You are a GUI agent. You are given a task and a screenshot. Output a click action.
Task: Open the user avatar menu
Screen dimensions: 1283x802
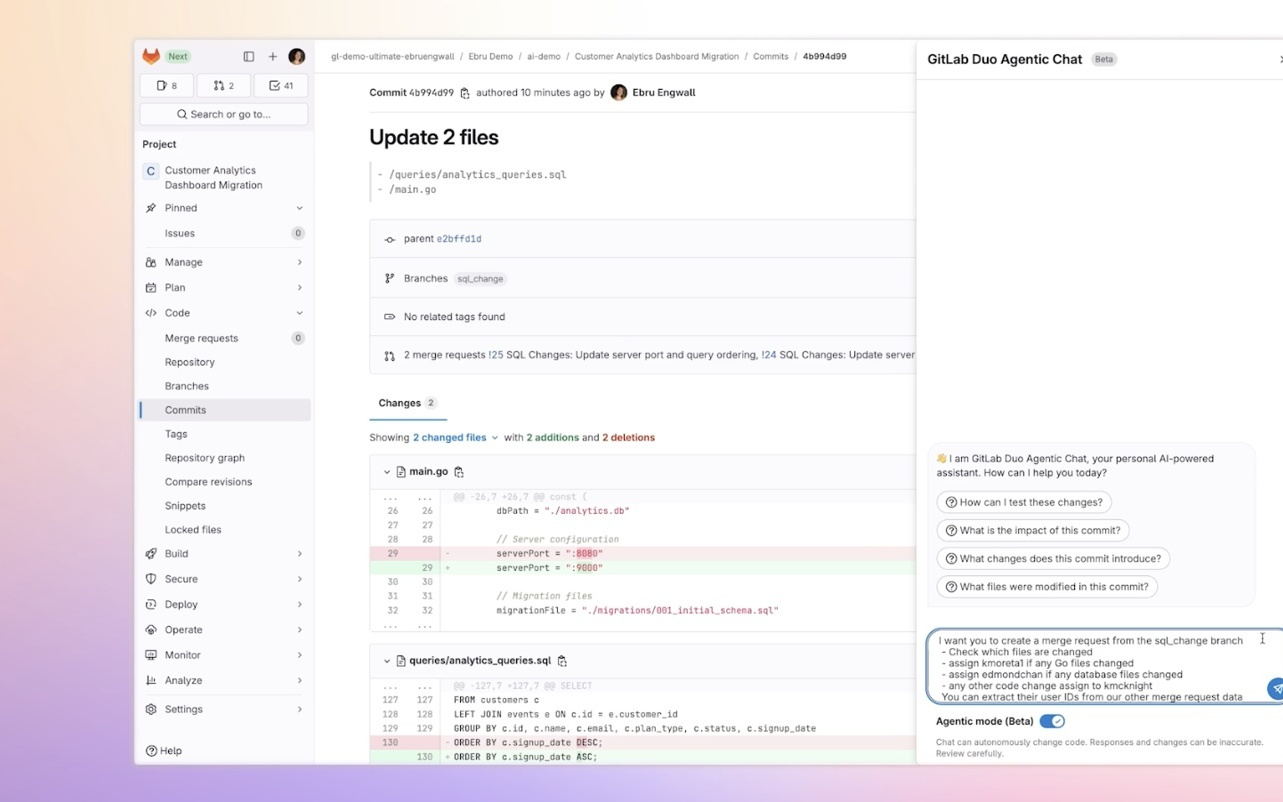tap(297, 56)
